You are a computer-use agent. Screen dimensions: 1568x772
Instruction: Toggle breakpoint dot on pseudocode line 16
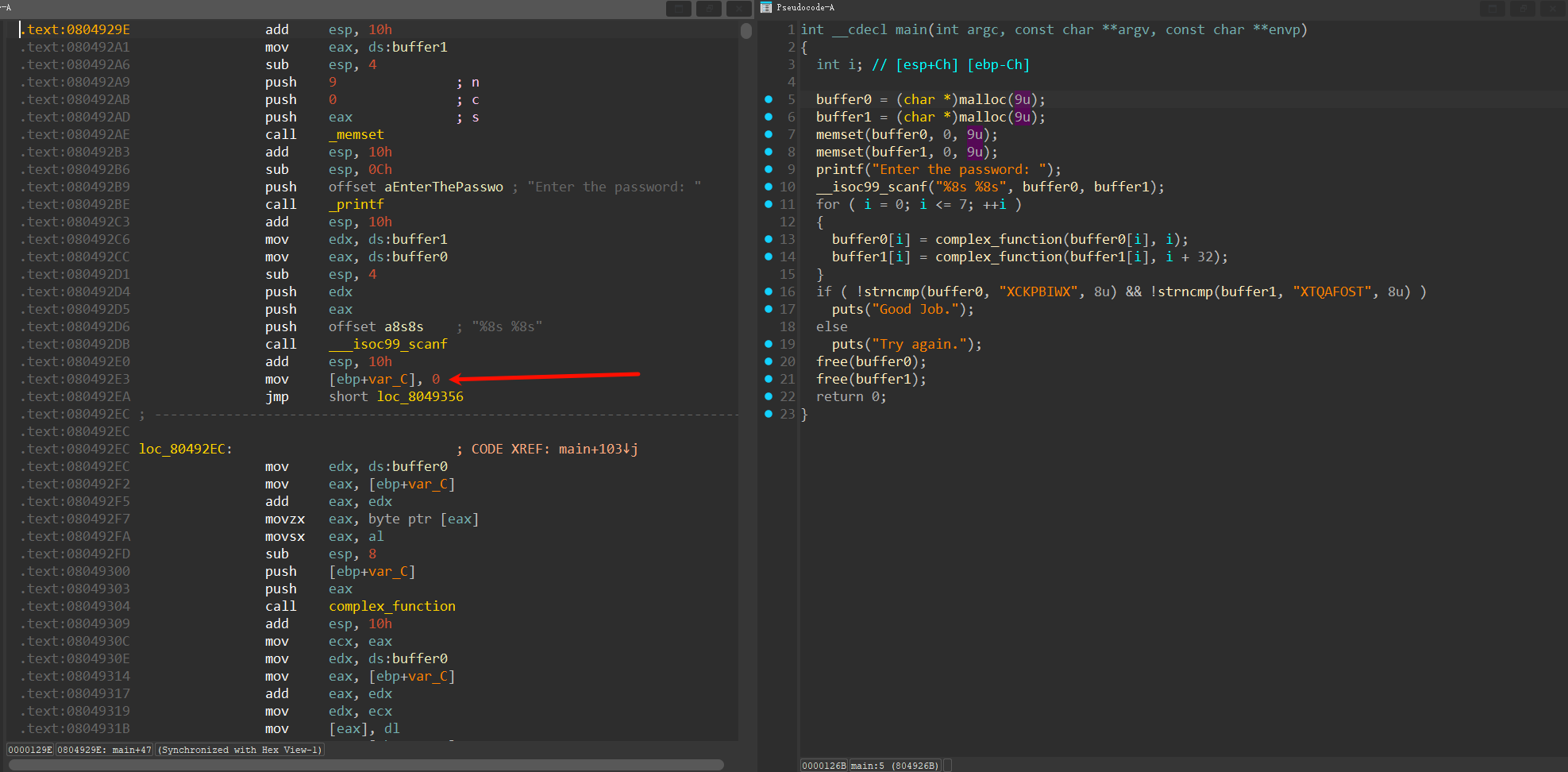pos(769,291)
